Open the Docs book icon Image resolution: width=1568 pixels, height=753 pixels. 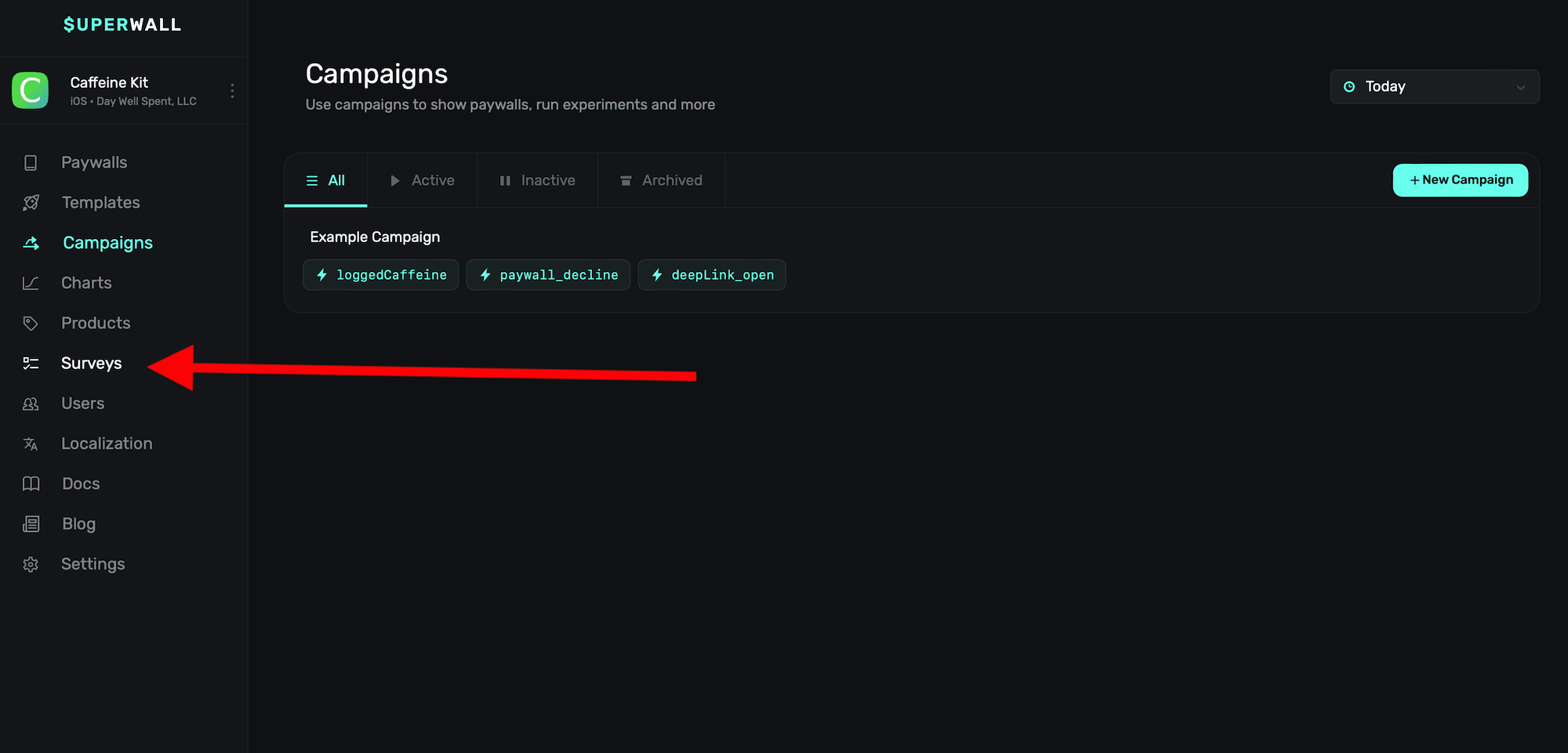tap(31, 484)
